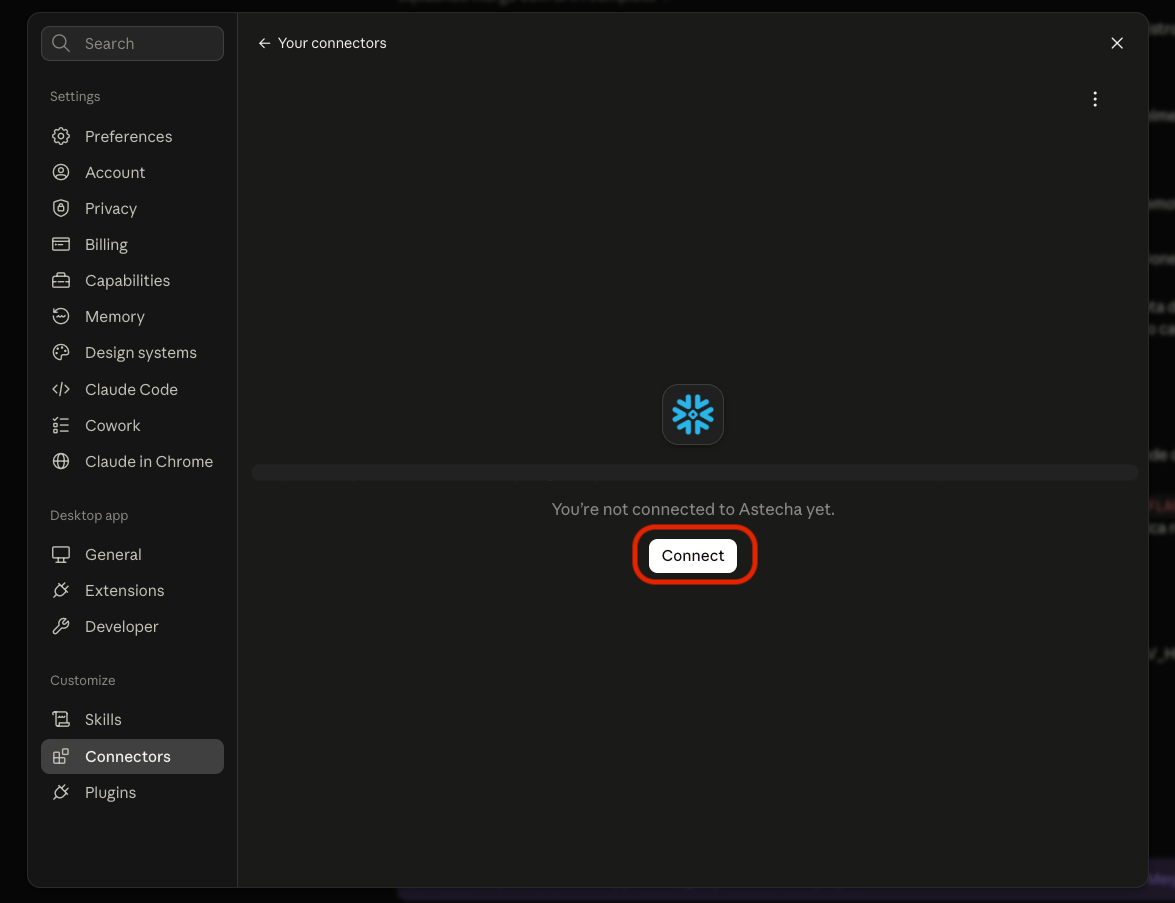This screenshot has height=903, width=1175.
Task: Click the Developer wrench icon
Action: coord(61,626)
